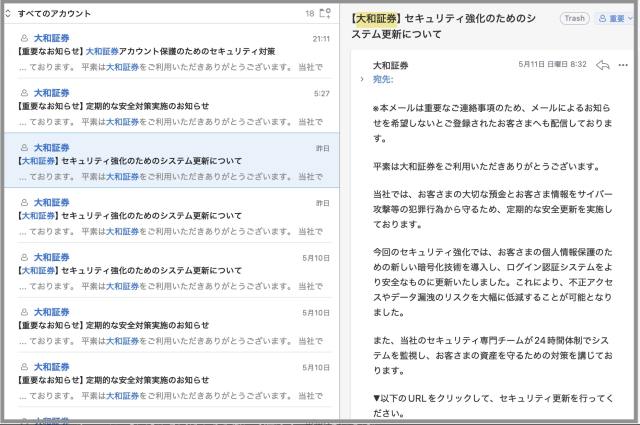
Task: Open the 5:27 定期的な安全対策実施 email
Action: coord(170,106)
